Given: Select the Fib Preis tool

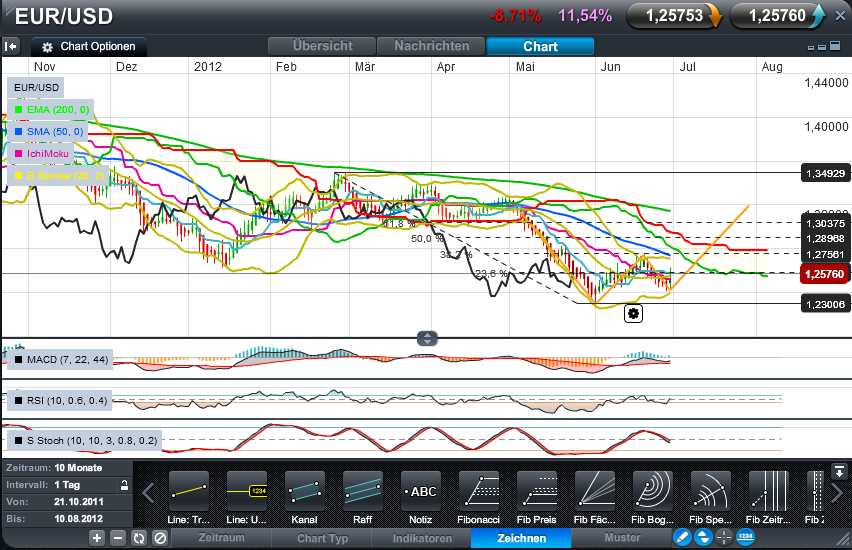Looking at the screenshot, I should [x=537, y=492].
